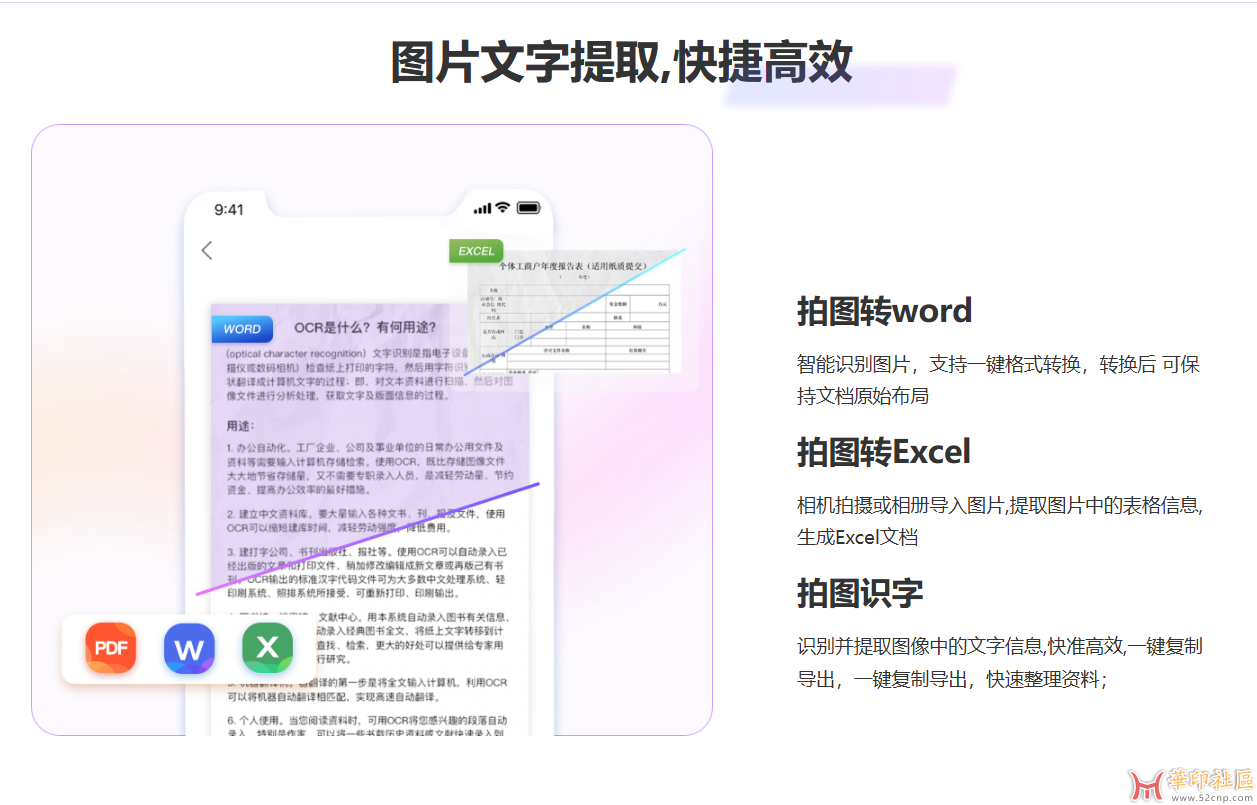Click the green EXCEL badge

click(476, 251)
